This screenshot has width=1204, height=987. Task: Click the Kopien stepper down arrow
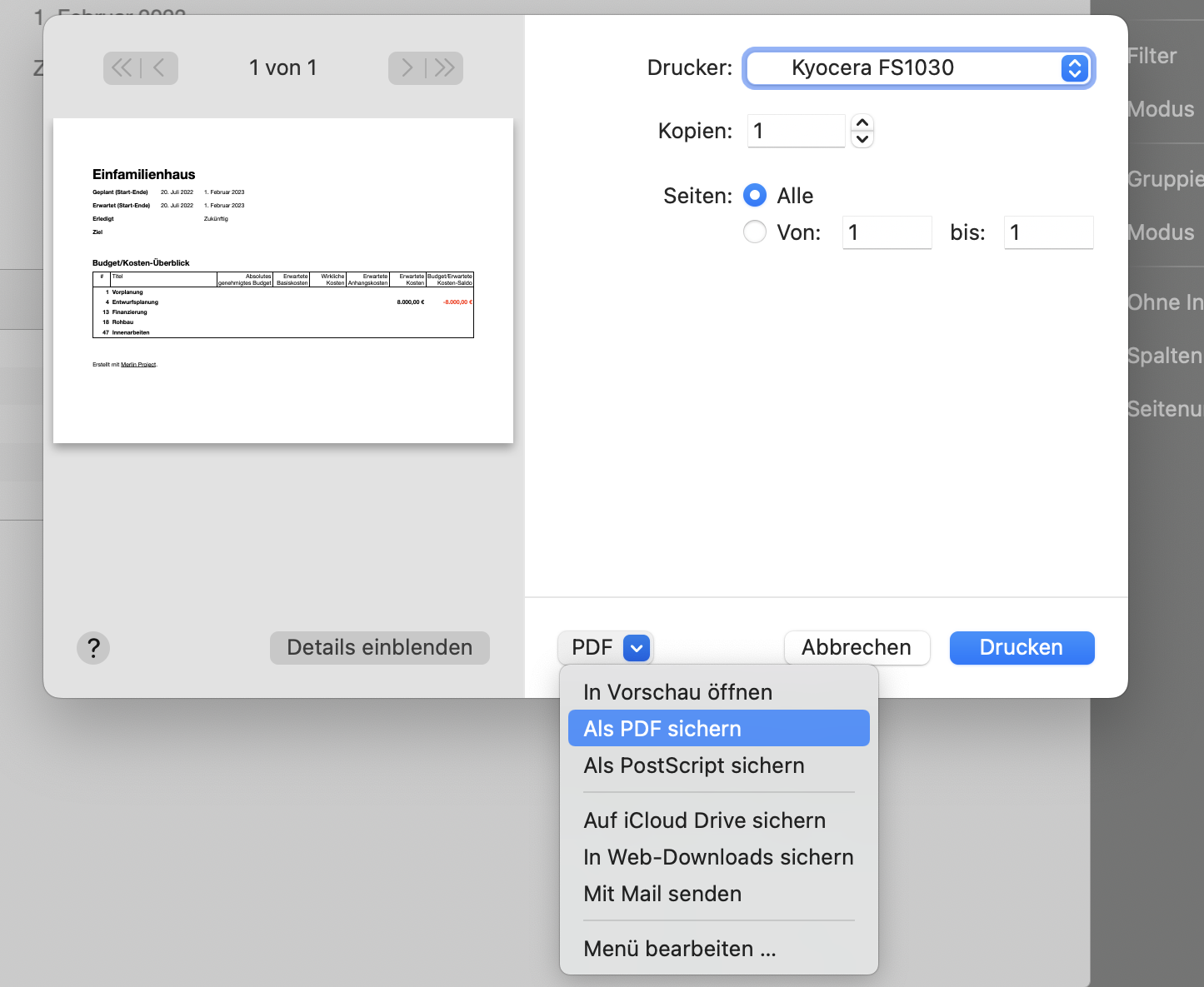click(862, 139)
